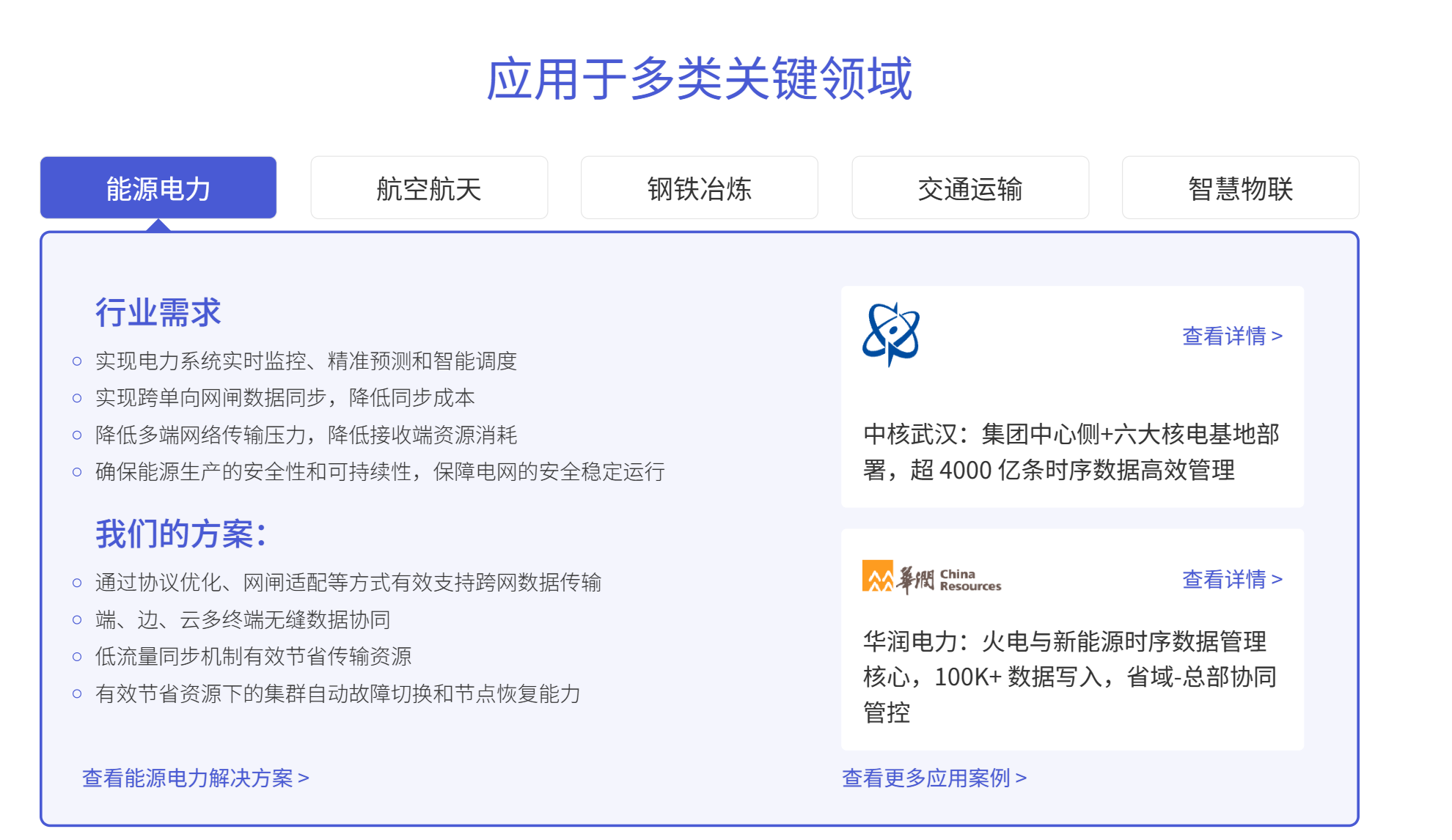Click bullet item 实现电力系统实时监控
Screen dimensions: 1452x840
[x=306, y=361]
